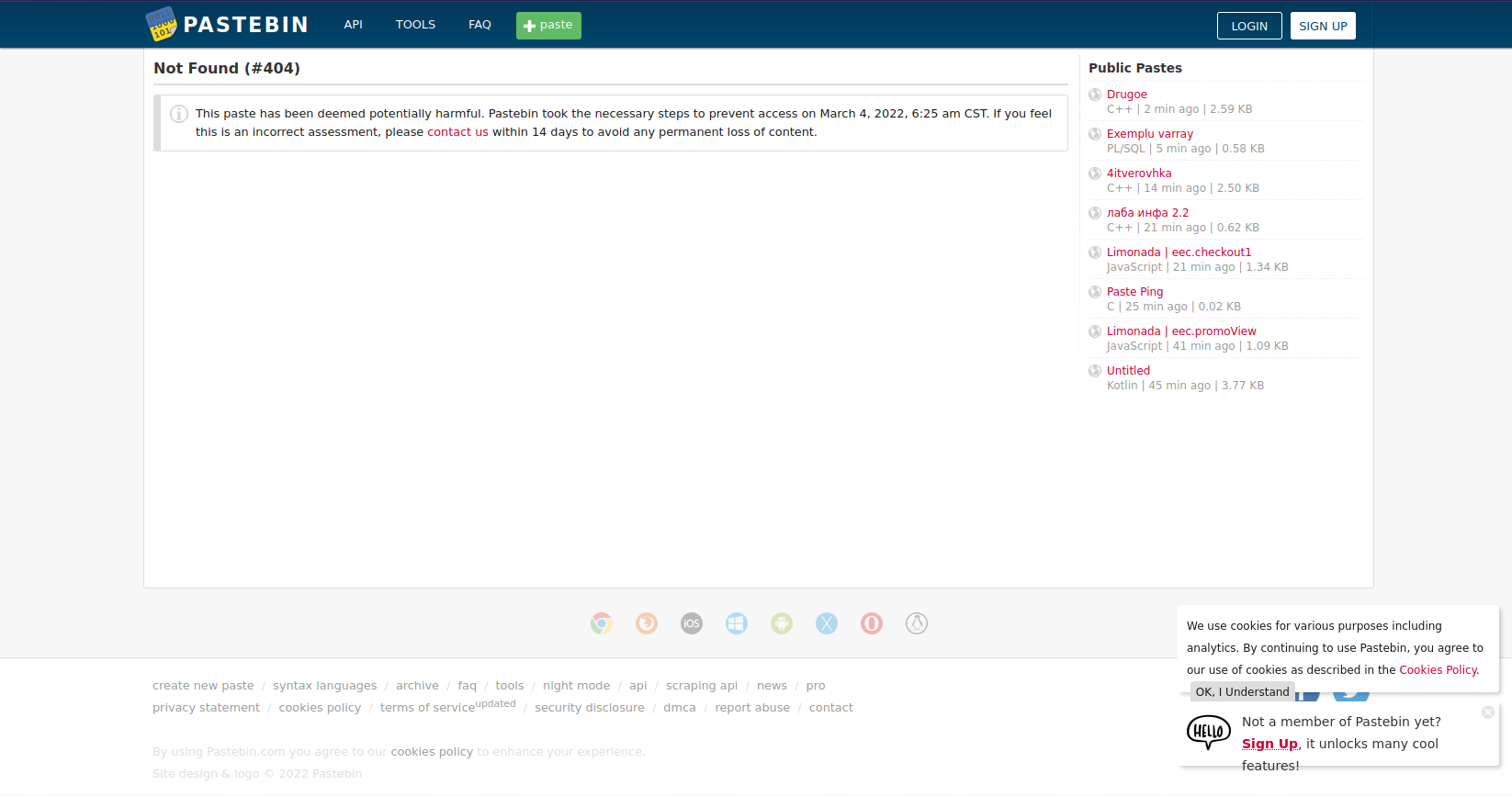Open the Paste Ping paste
1512x796 pixels.
1134,292
